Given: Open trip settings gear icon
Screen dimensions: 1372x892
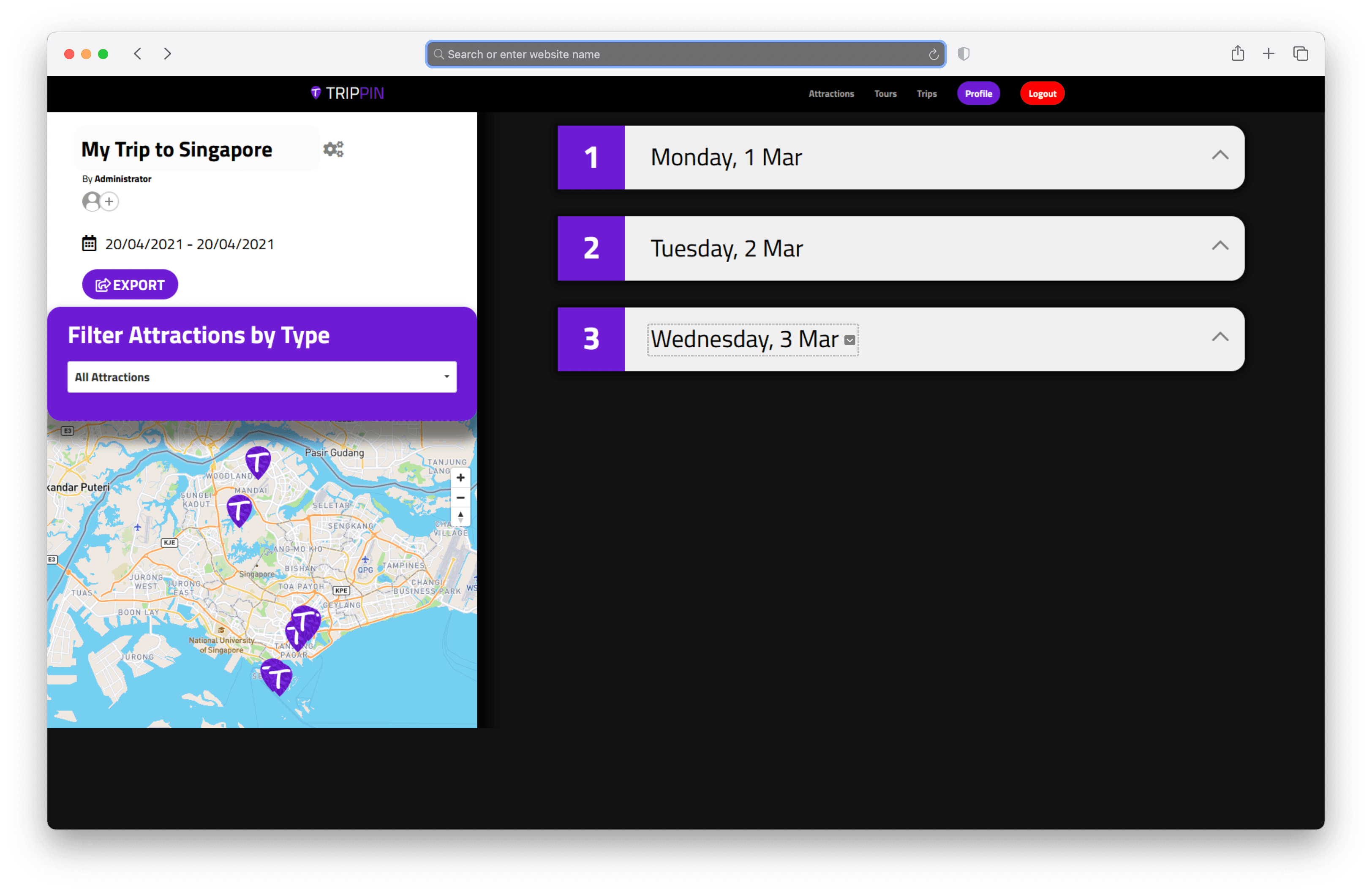Looking at the screenshot, I should 333,149.
